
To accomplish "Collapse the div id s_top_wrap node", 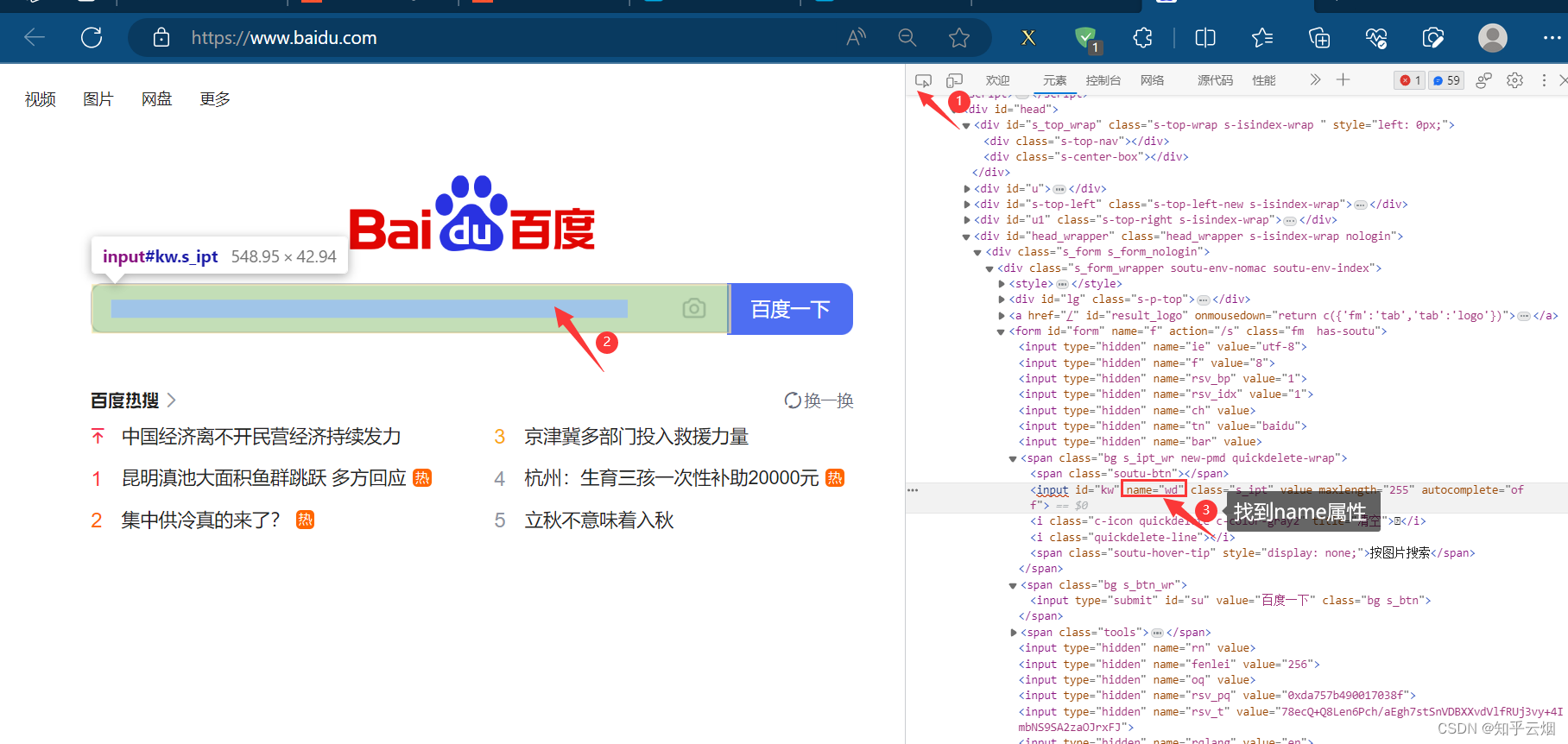I will 966,125.
